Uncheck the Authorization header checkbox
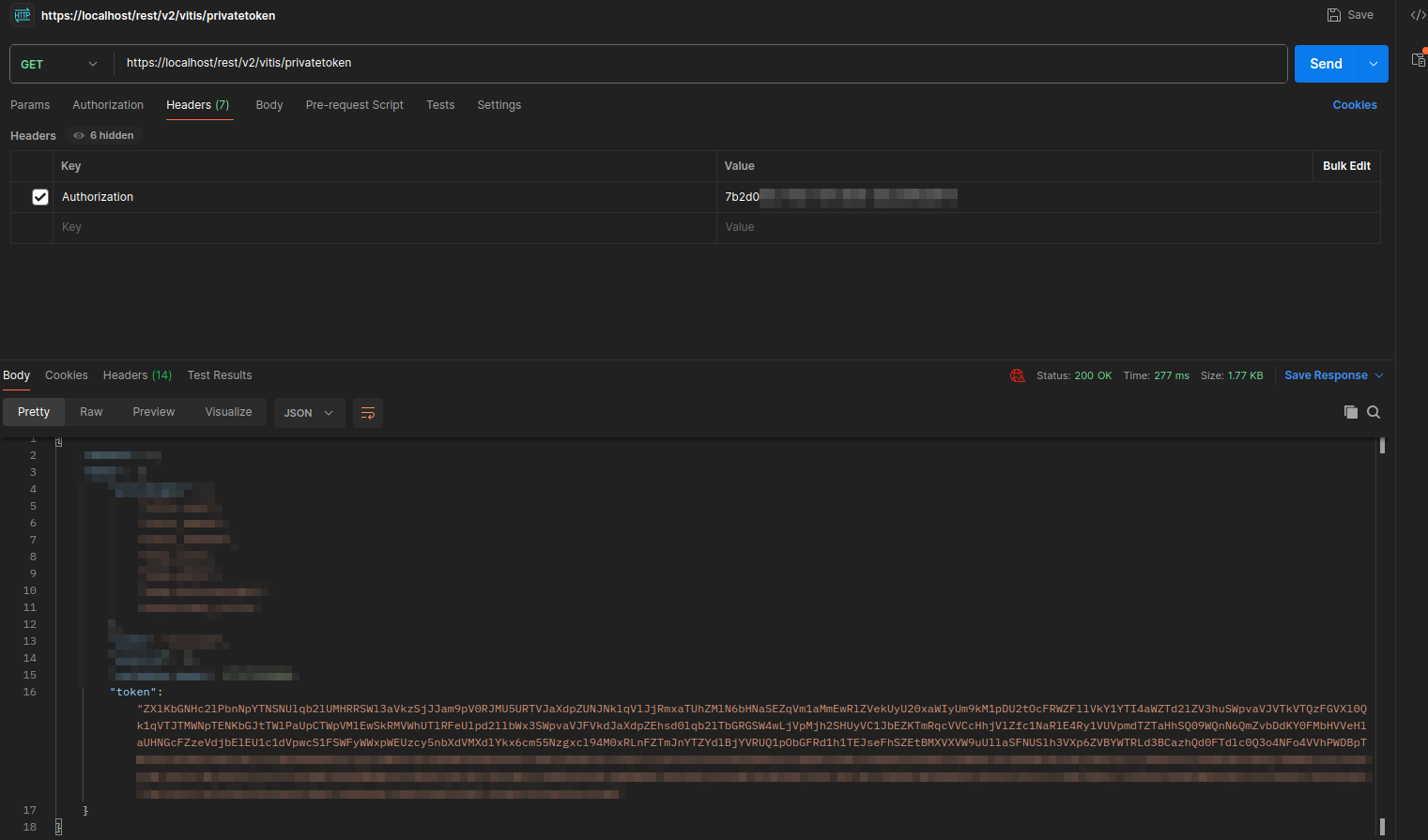Screen dimensions: 1428x840 coord(40,197)
